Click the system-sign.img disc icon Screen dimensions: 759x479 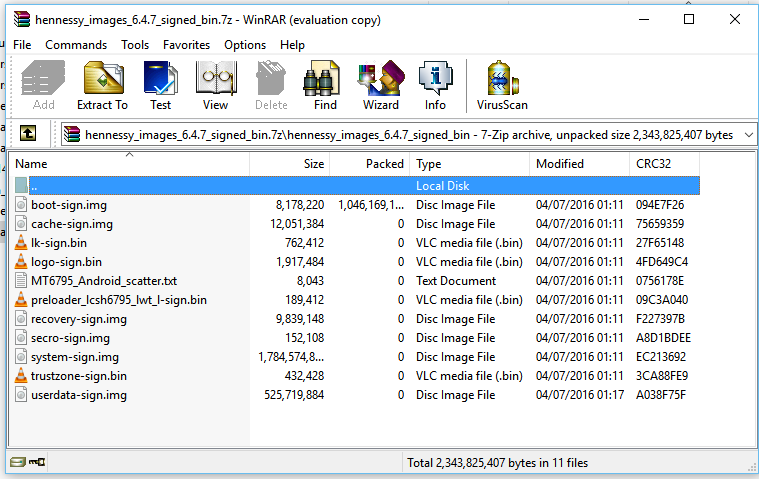(x=21, y=357)
